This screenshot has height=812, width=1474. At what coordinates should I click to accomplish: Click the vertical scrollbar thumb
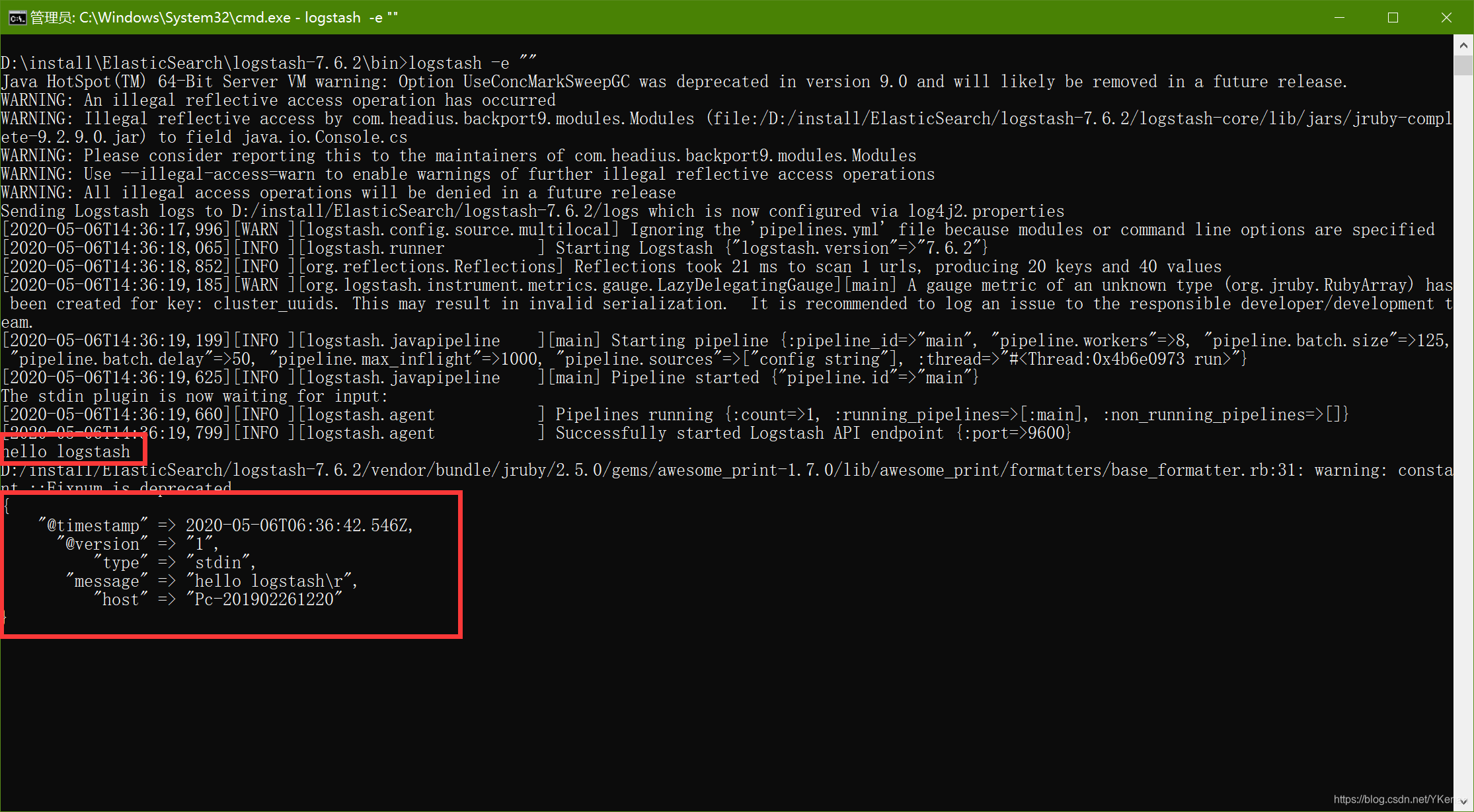(1463, 65)
